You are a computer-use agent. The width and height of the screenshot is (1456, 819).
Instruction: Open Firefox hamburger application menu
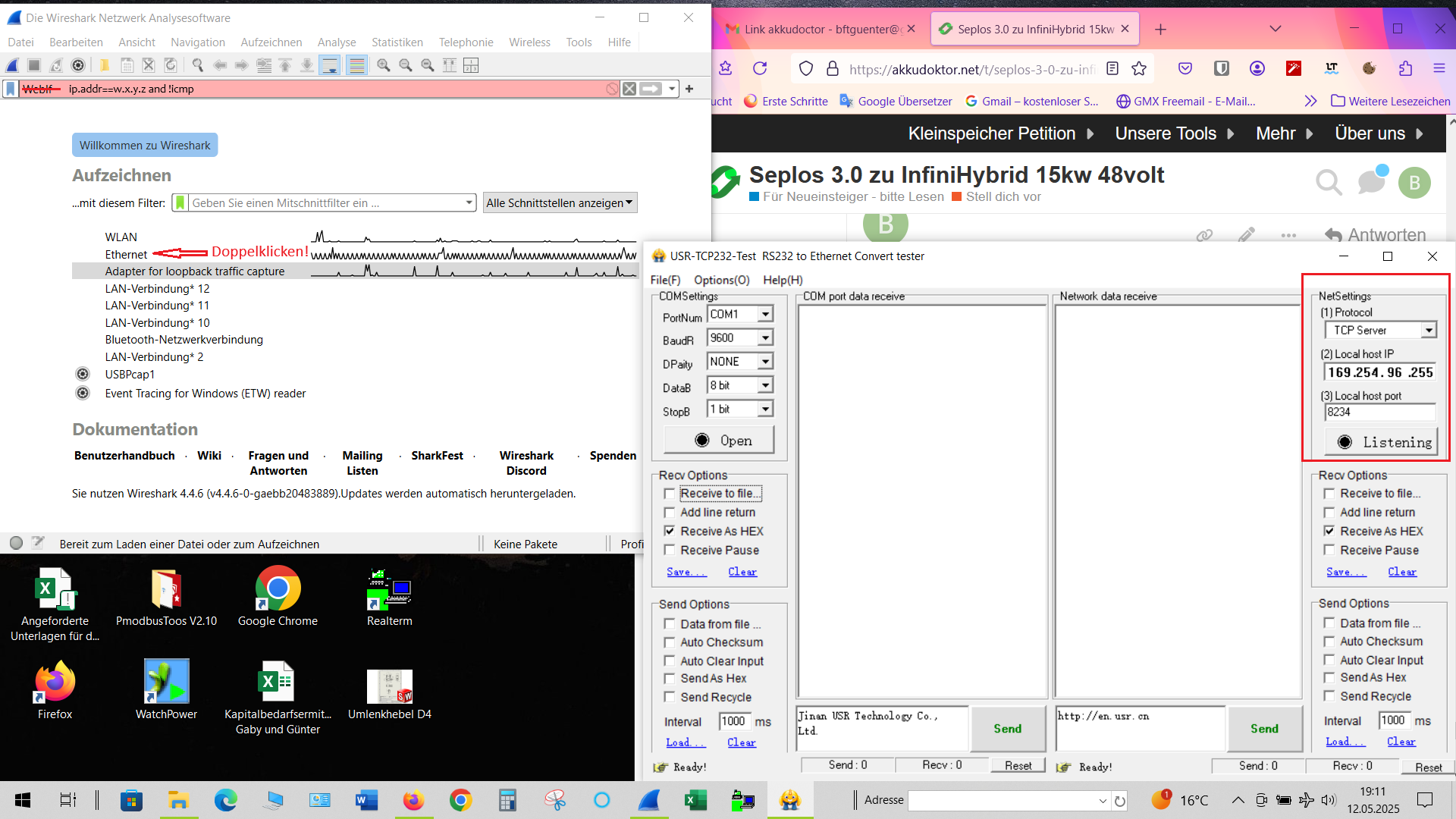[1439, 69]
